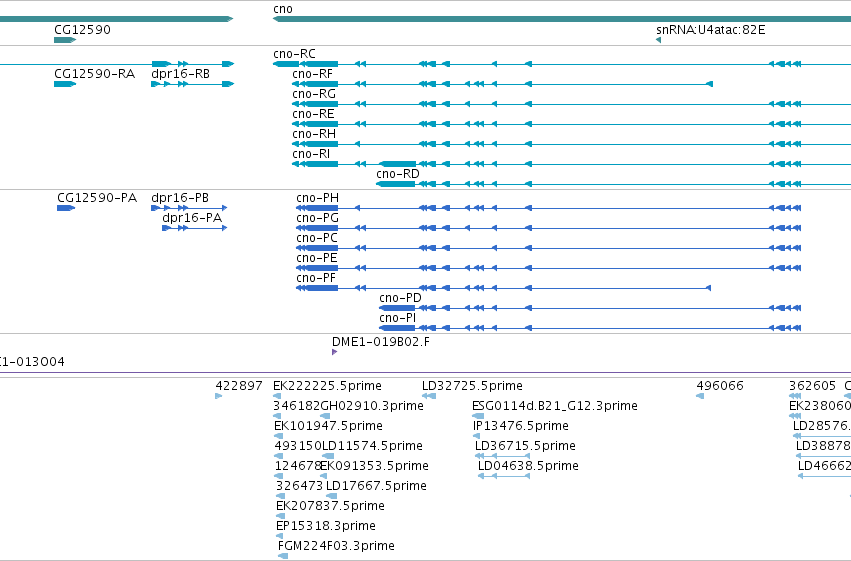
Task: Click the EK222225.5prime EST label
Action: [x=327, y=386]
